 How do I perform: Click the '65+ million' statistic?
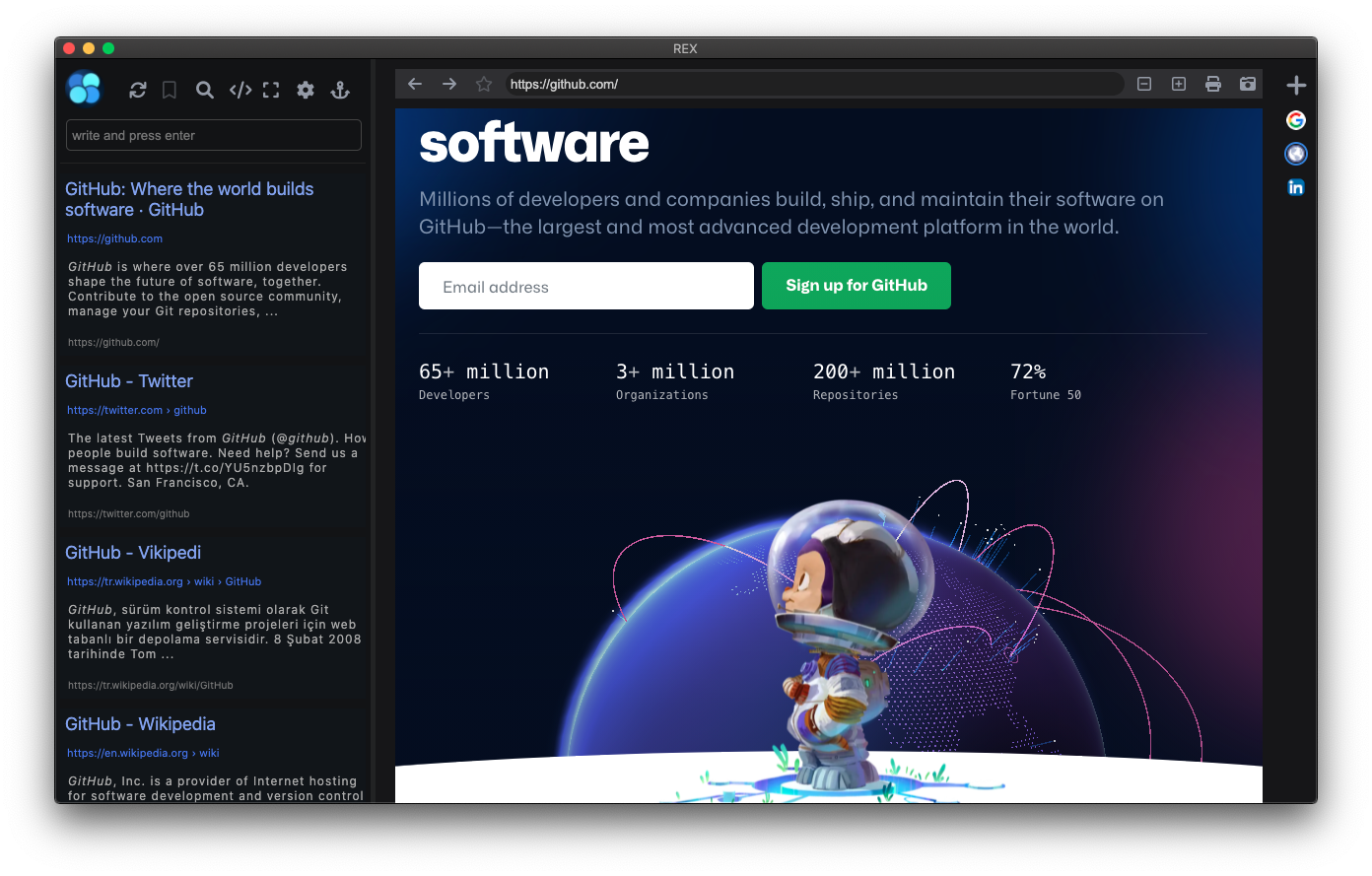(x=484, y=371)
